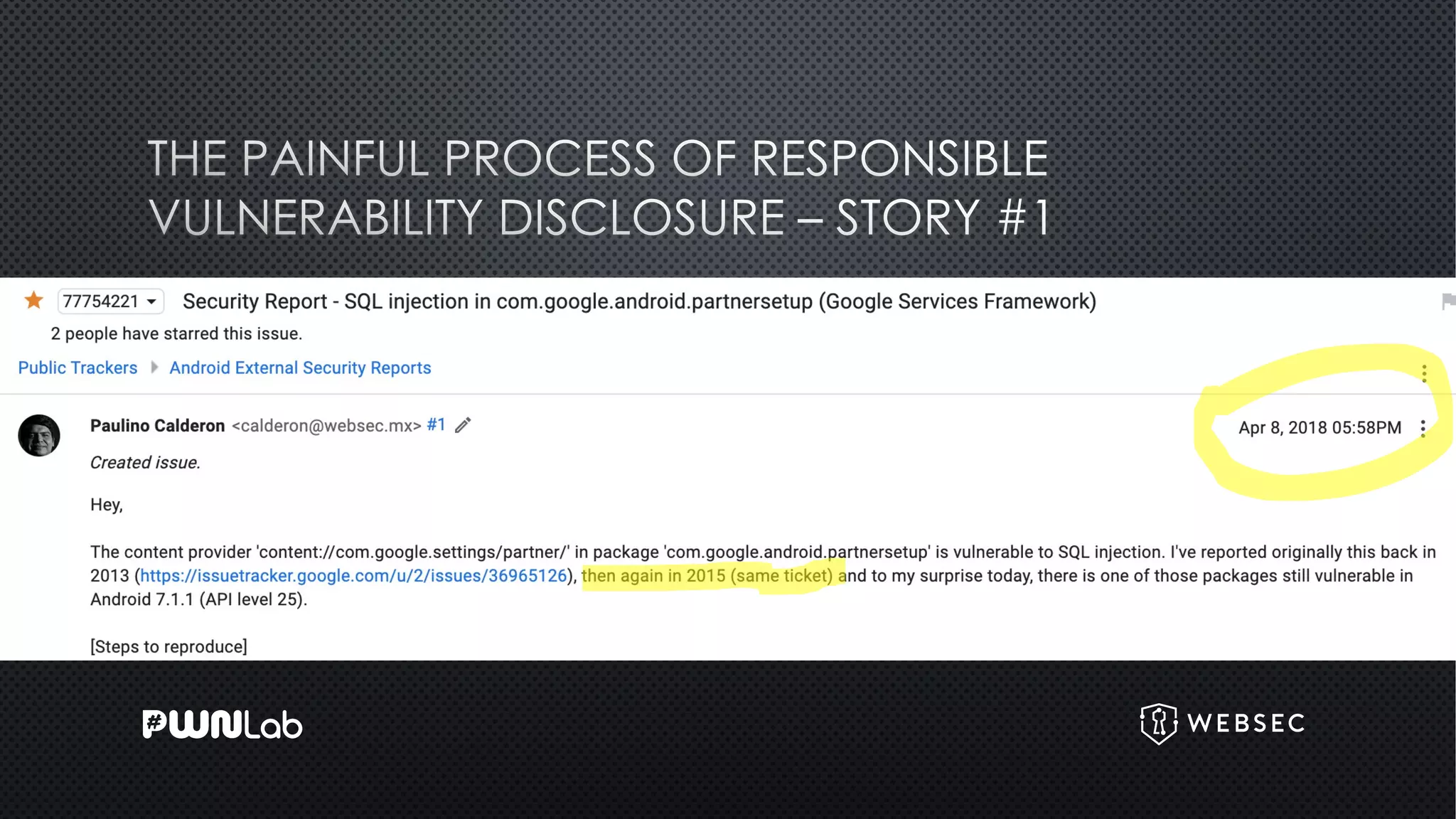Open the #1 comment permalink
Screen dimensions: 1456x819
pyautogui.click(x=436, y=425)
